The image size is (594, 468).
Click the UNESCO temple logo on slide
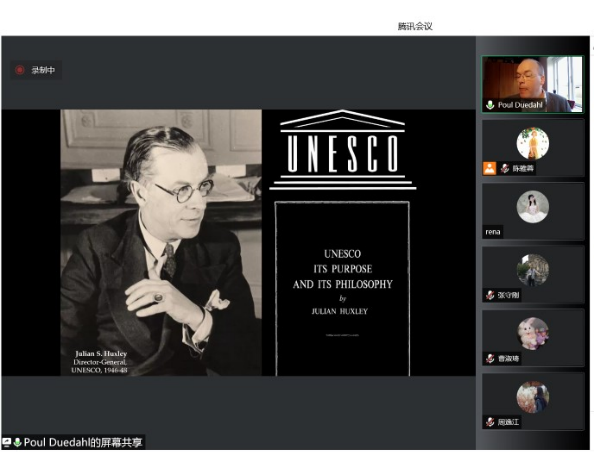click(342, 150)
